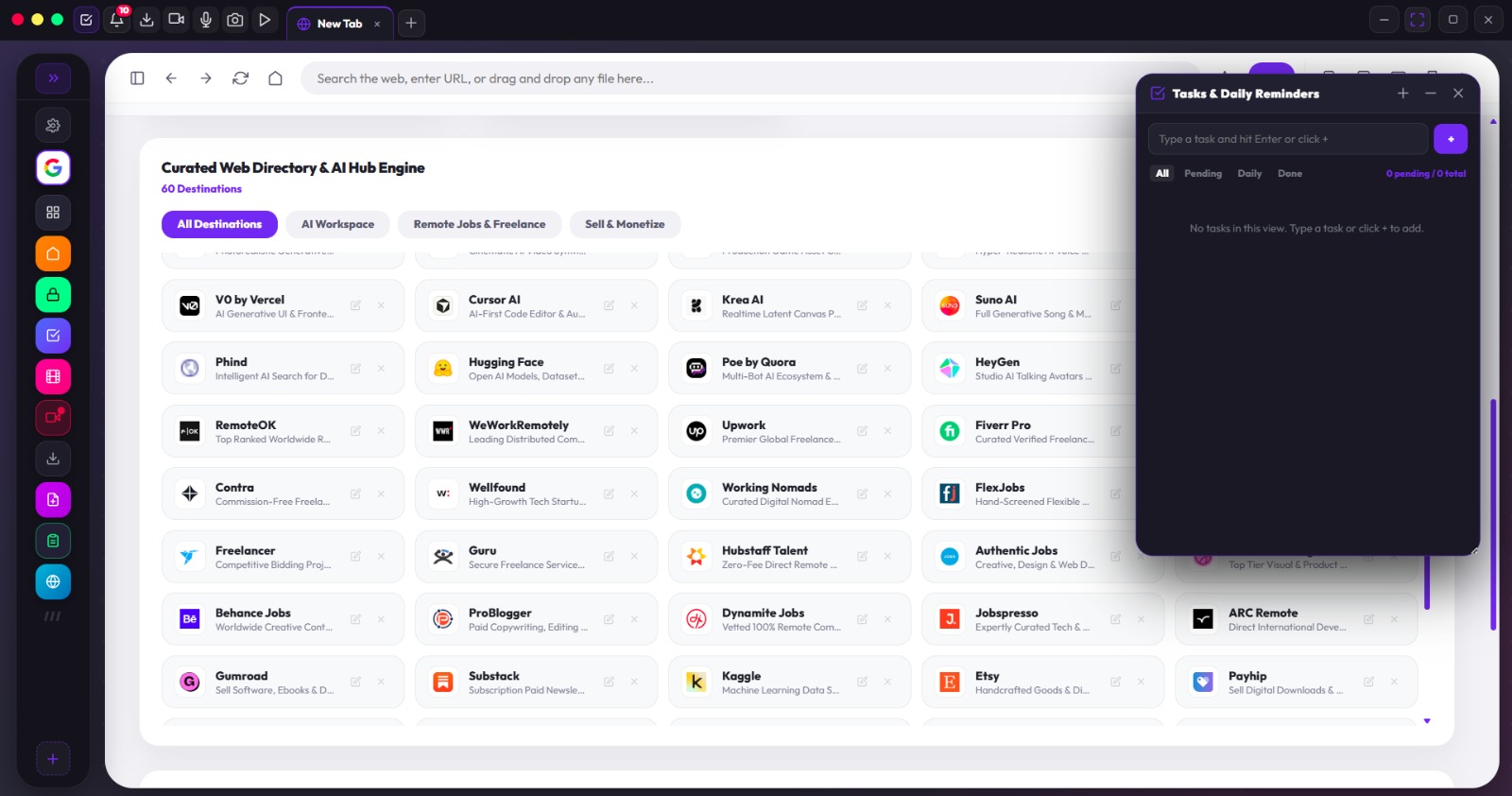Open the purple tasks checkbox sidebar icon

pyautogui.click(x=53, y=336)
